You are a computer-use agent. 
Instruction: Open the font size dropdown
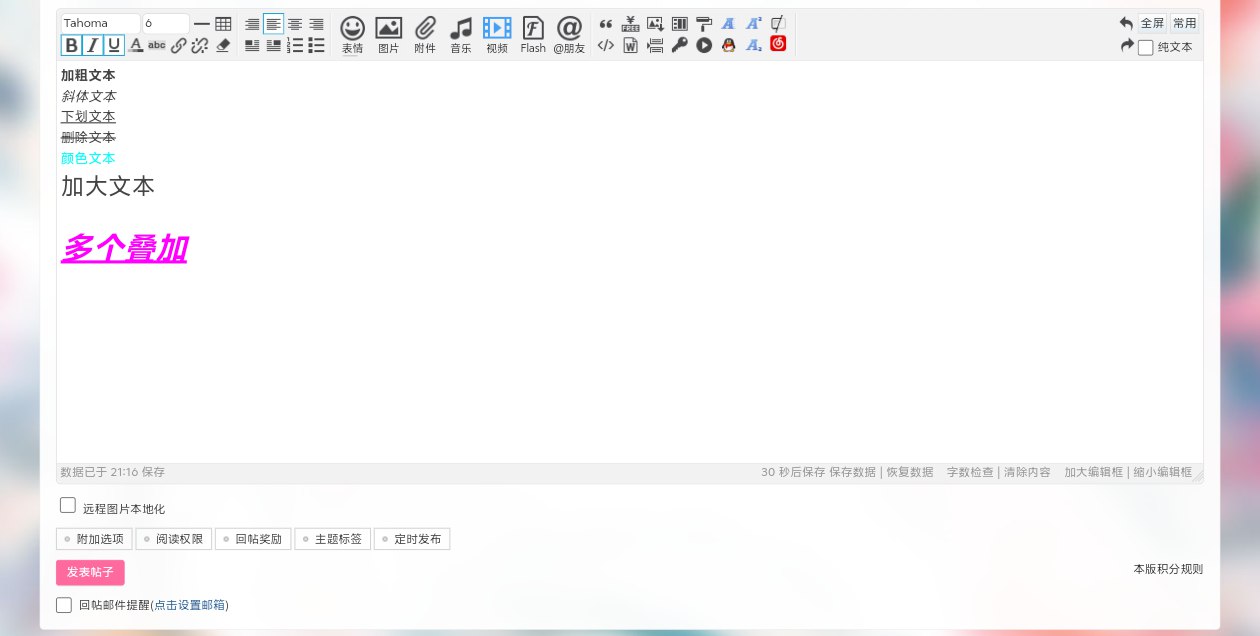(x=165, y=23)
